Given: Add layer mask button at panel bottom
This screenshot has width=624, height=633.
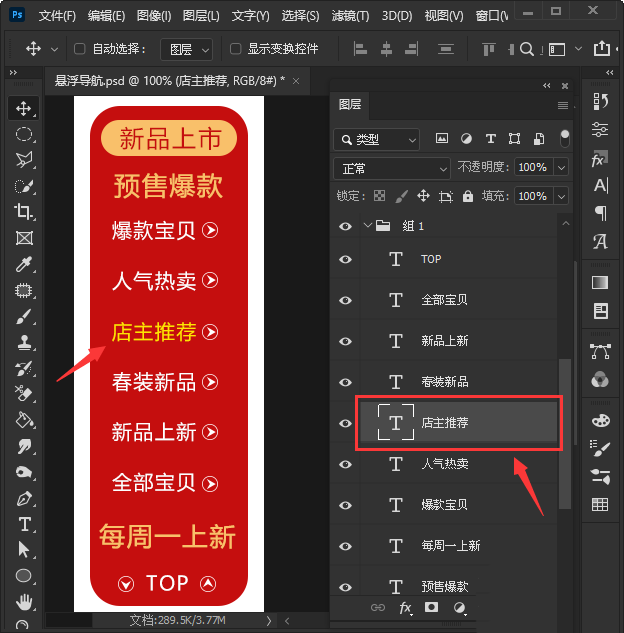Looking at the screenshot, I should point(431,607).
